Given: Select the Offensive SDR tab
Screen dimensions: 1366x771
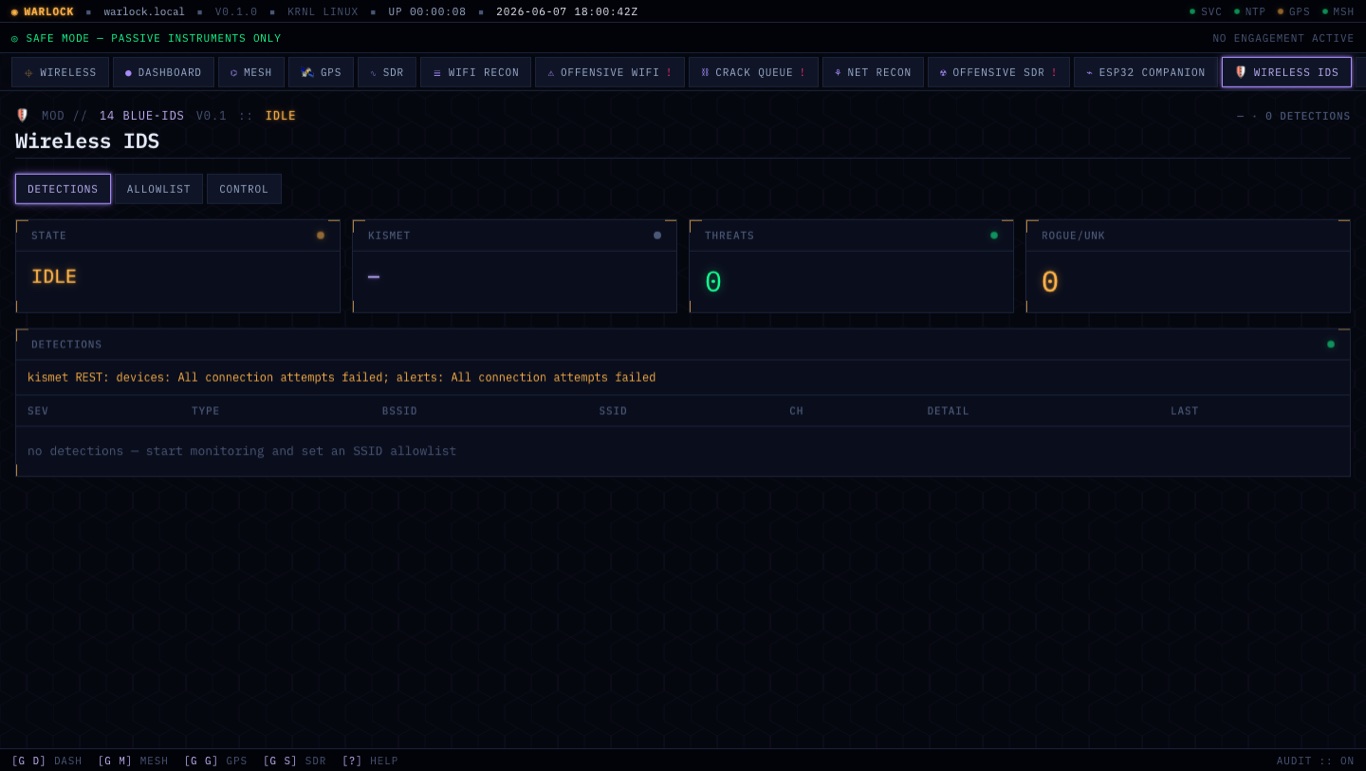Looking at the screenshot, I should point(999,72).
